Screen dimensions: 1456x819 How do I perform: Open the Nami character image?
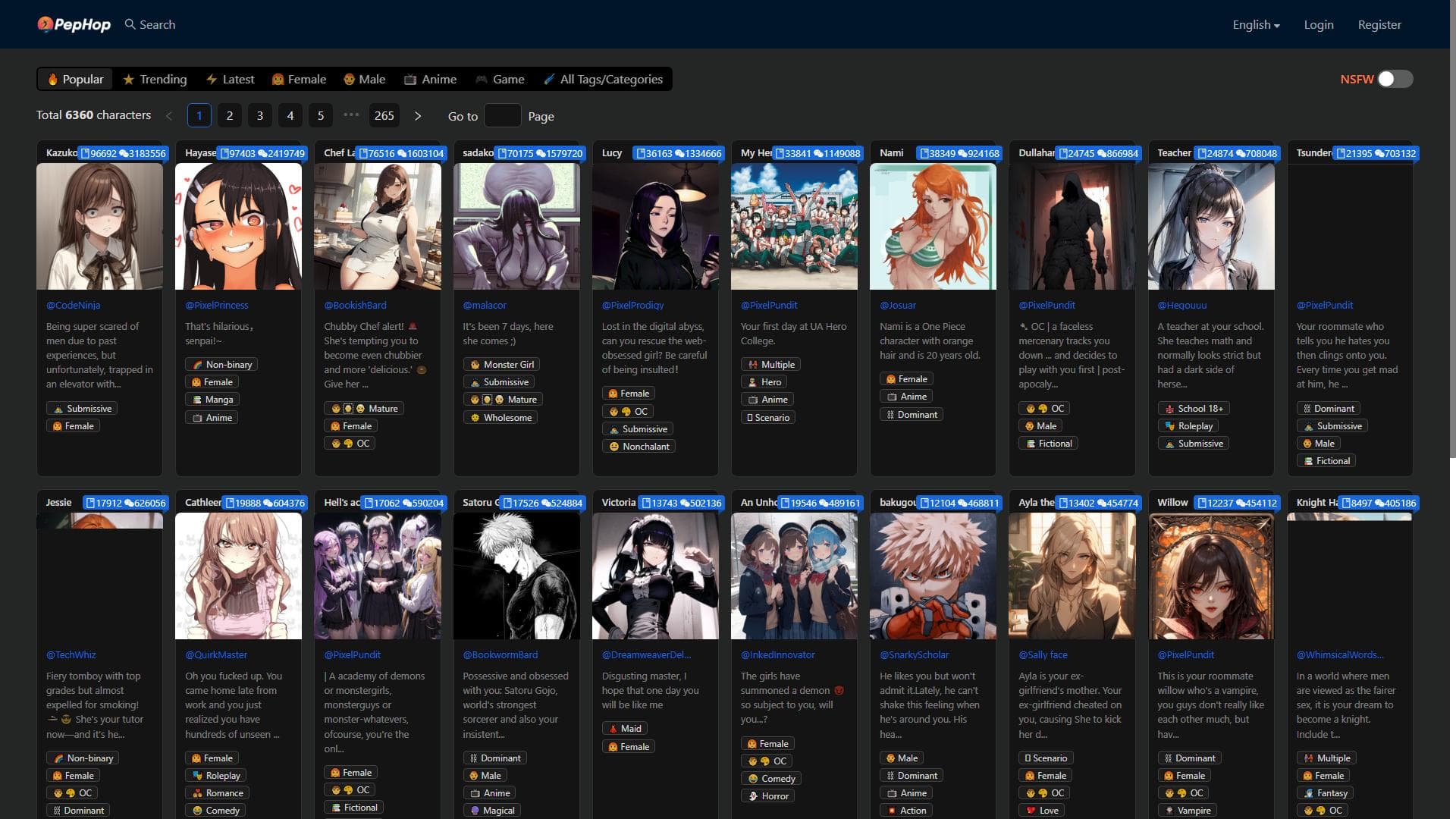click(x=933, y=226)
